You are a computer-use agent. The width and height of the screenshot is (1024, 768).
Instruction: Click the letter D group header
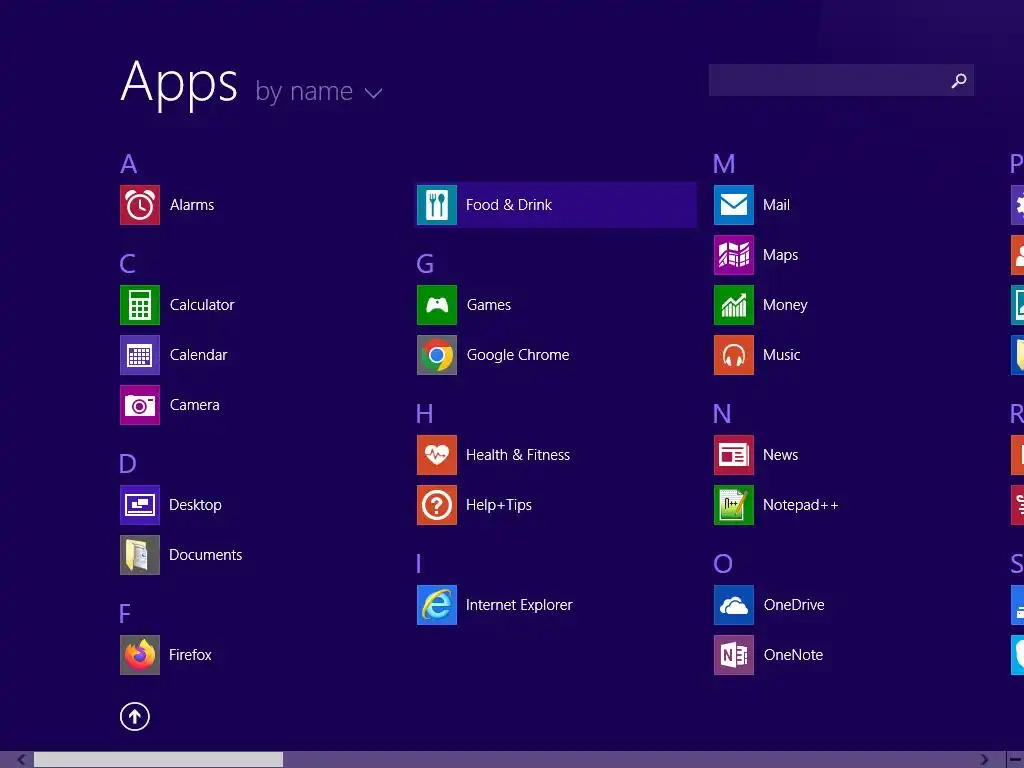click(x=128, y=464)
